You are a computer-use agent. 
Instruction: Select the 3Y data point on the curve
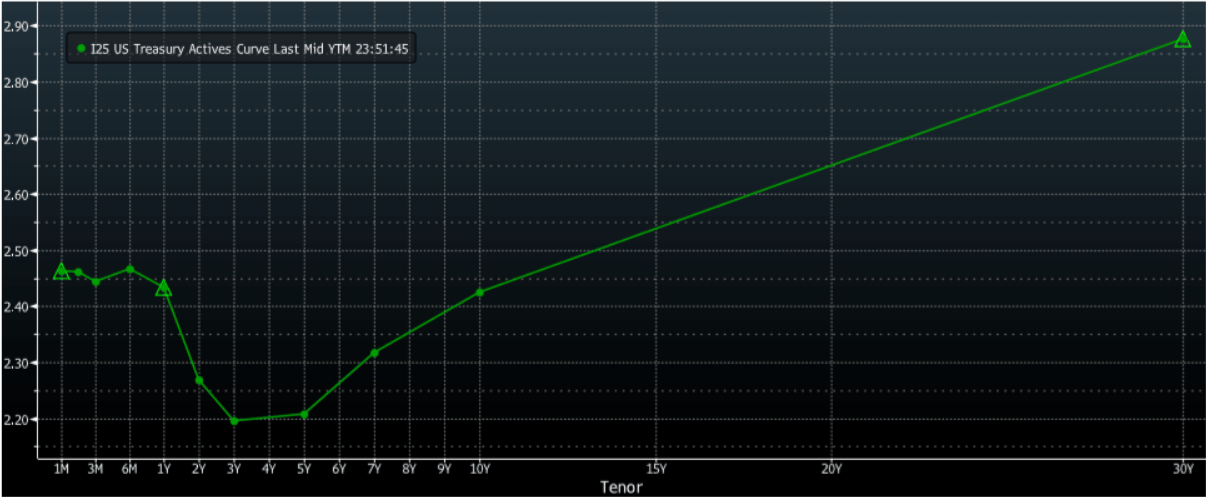pos(234,421)
